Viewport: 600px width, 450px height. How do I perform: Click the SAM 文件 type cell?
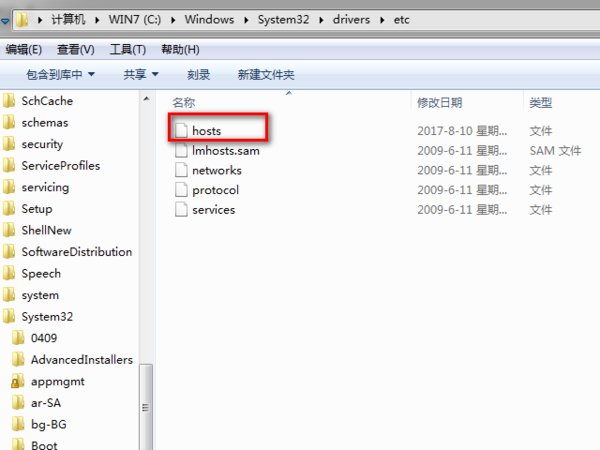pos(555,151)
